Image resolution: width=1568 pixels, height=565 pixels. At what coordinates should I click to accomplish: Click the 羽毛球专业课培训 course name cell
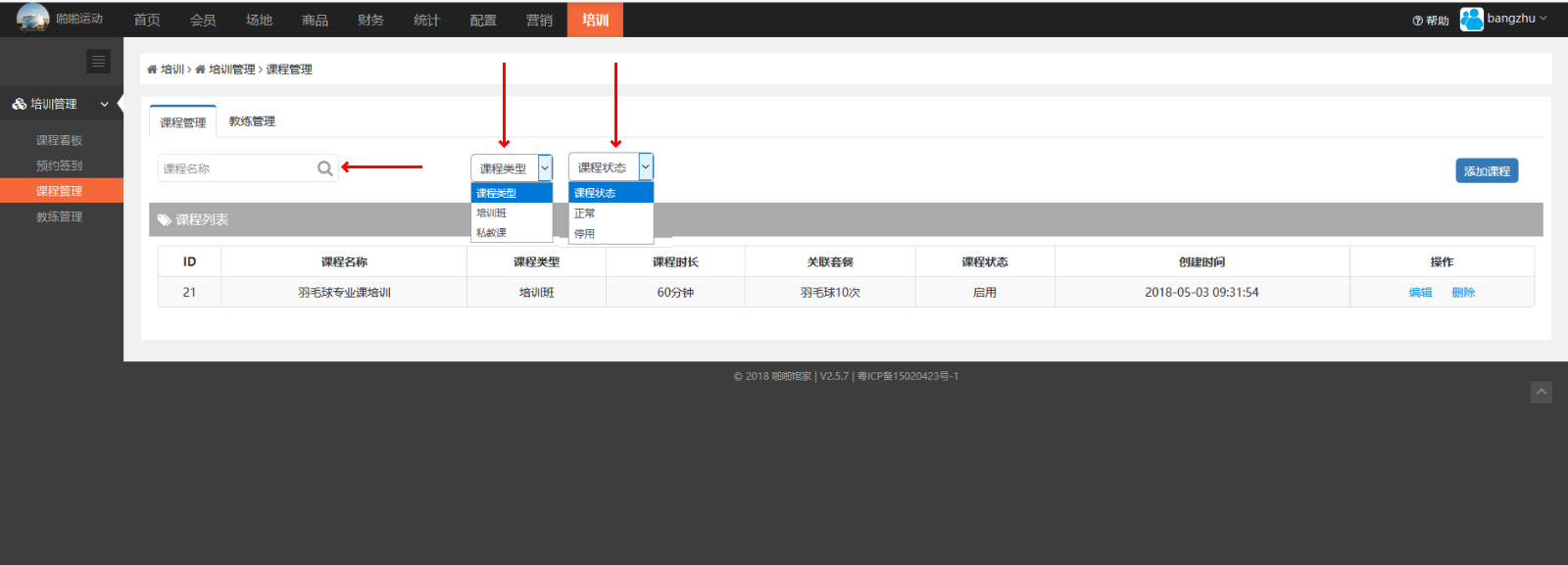pos(344,293)
